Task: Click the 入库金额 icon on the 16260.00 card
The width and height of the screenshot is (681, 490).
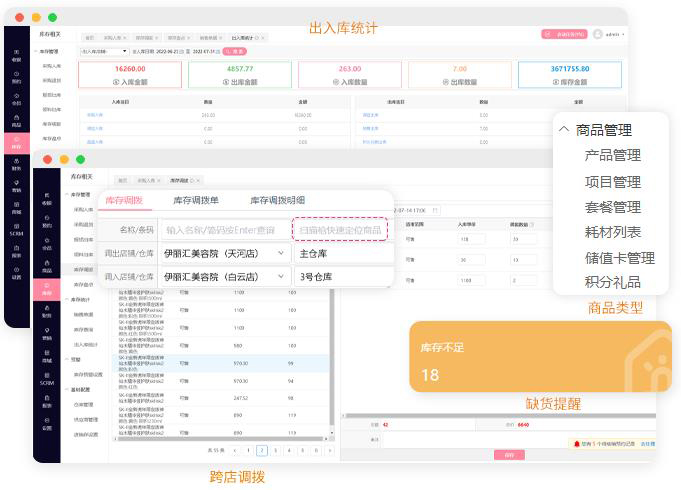Action: click(x=115, y=82)
